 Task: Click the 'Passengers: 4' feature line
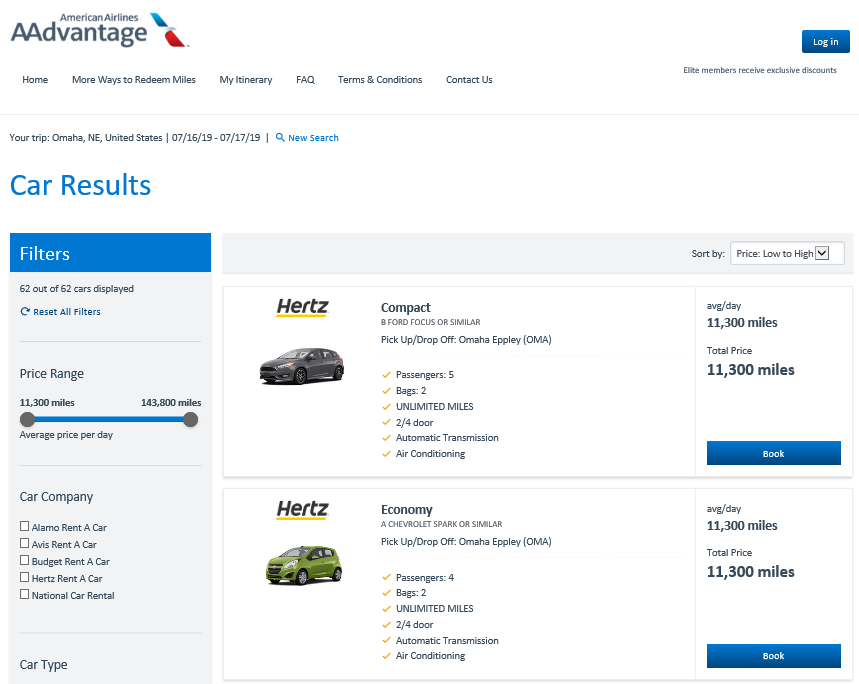pyautogui.click(x=425, y=577)
